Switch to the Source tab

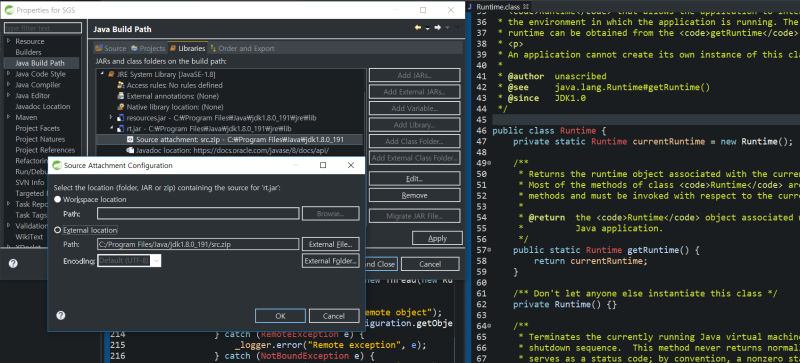(111, 49)
